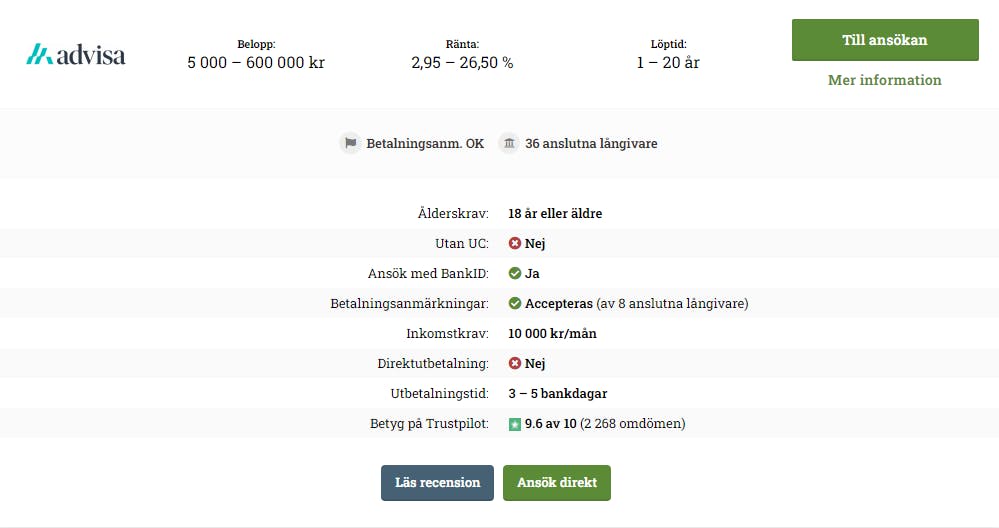Click the bank building icon beside anslutna långivare

point(508,143)
